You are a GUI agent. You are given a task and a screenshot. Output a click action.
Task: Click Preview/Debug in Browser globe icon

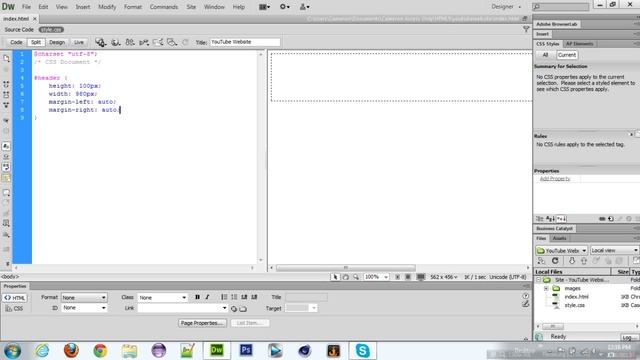pos(116,42)
